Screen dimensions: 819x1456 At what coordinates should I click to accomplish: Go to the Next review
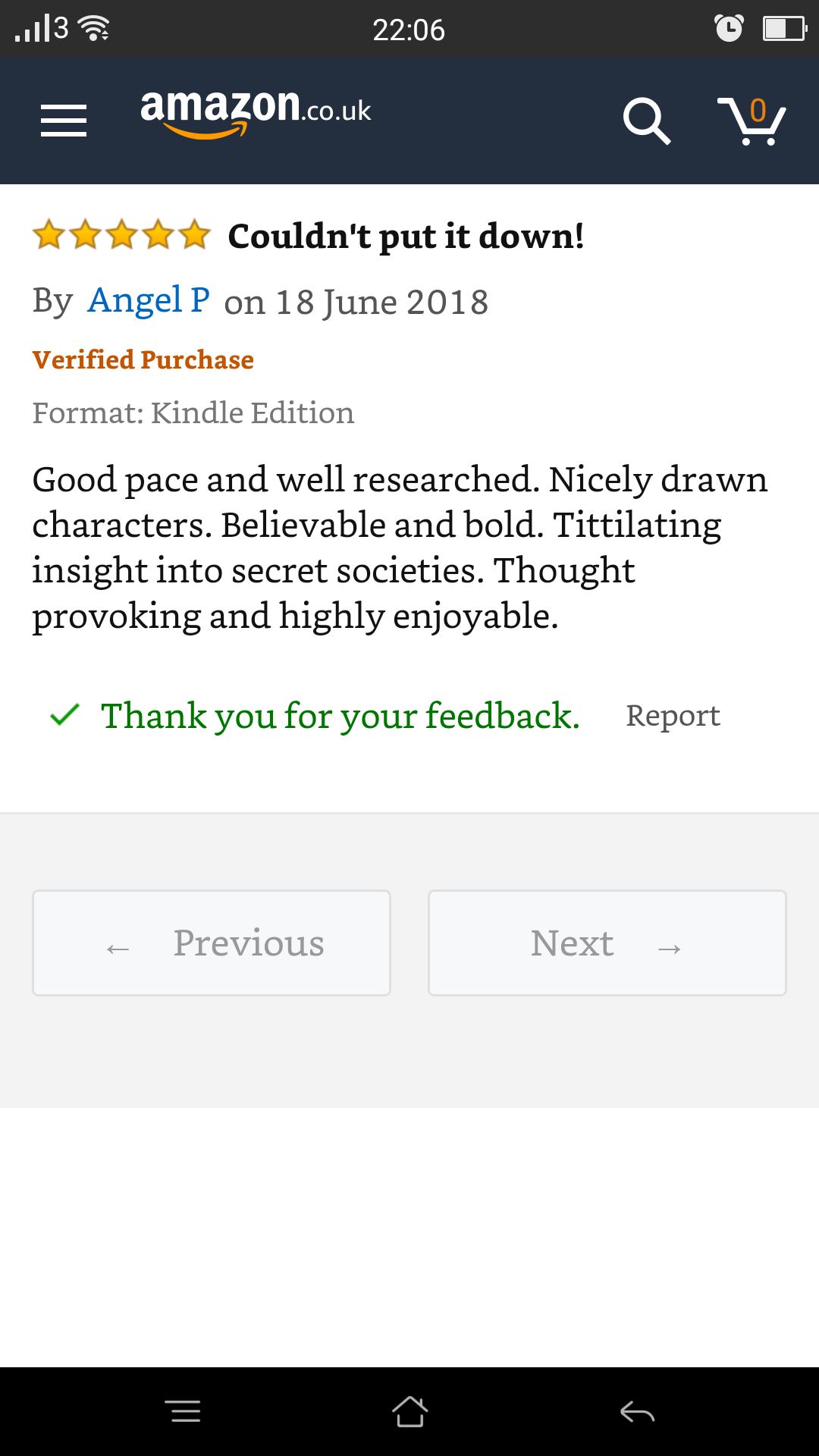(607, 943)
